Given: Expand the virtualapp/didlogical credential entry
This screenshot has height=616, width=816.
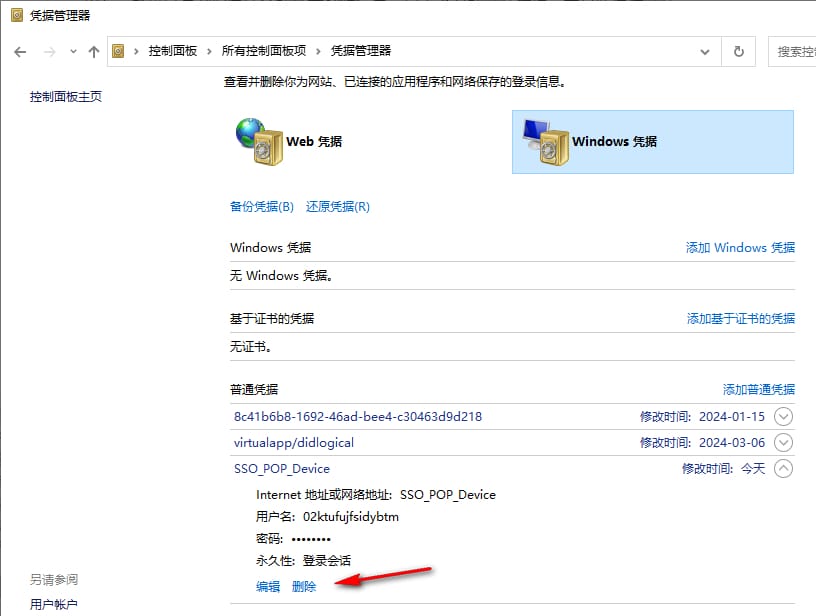Looking at the screenshot, I should click(783, 442).
